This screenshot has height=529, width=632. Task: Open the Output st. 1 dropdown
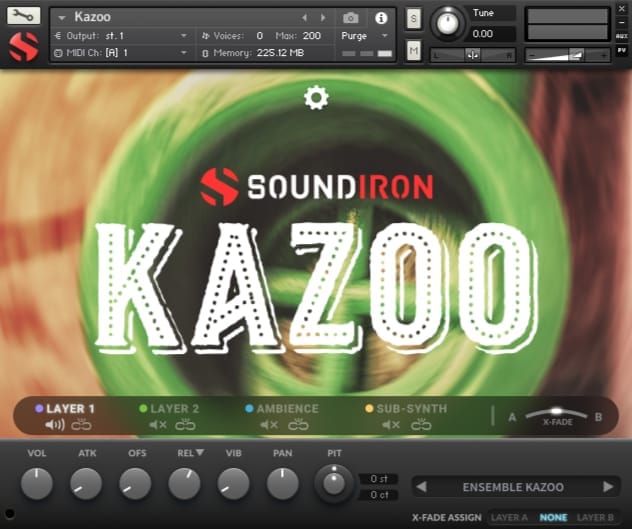(x=121, y=36)
